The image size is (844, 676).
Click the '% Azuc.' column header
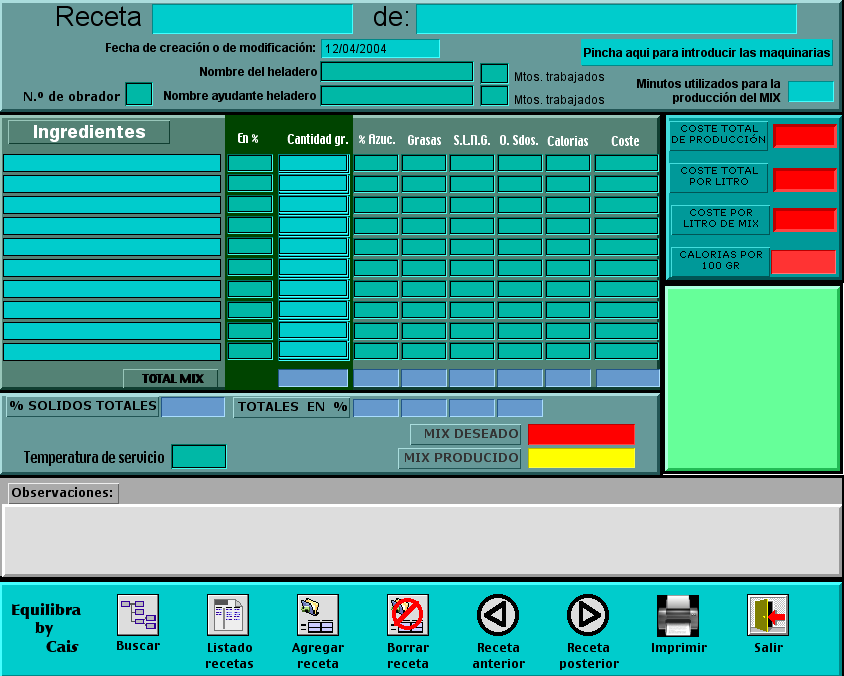click(x=377, y=140)
